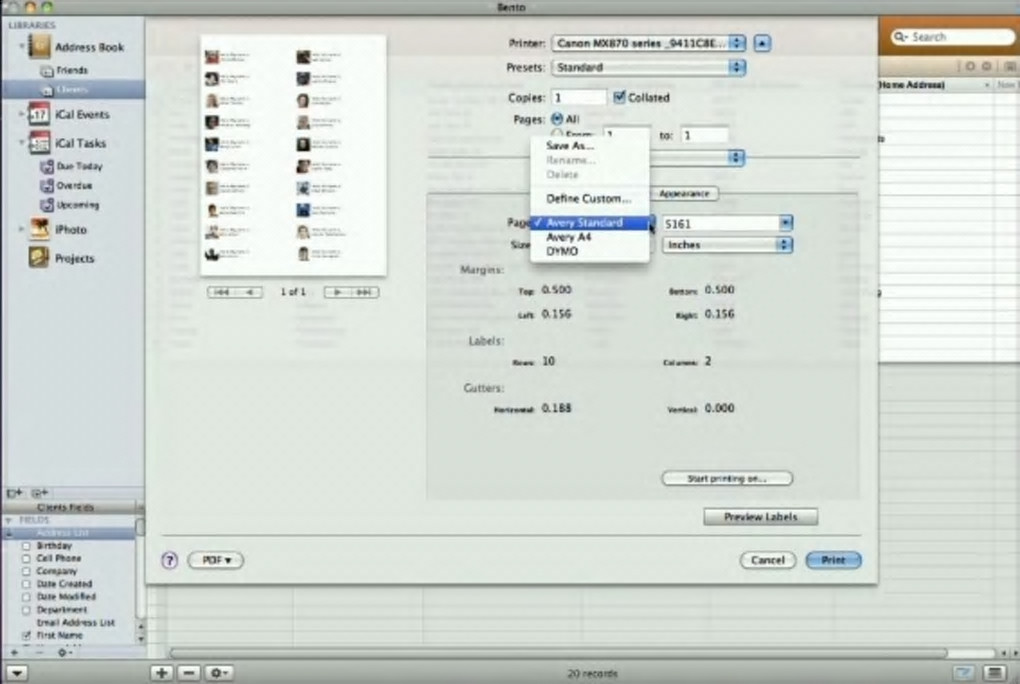Expand the iCal Events disclosure triangle

(21, 114)
